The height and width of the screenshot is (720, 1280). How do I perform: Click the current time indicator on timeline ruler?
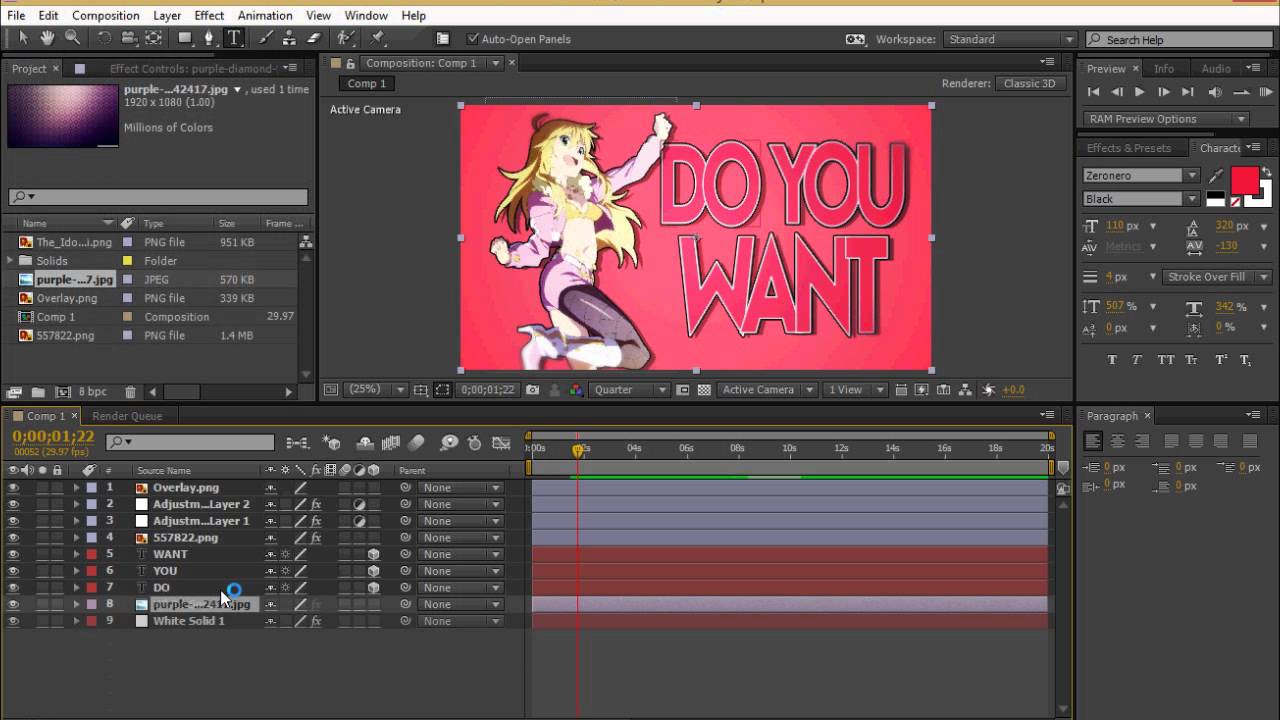click(577, 450)
